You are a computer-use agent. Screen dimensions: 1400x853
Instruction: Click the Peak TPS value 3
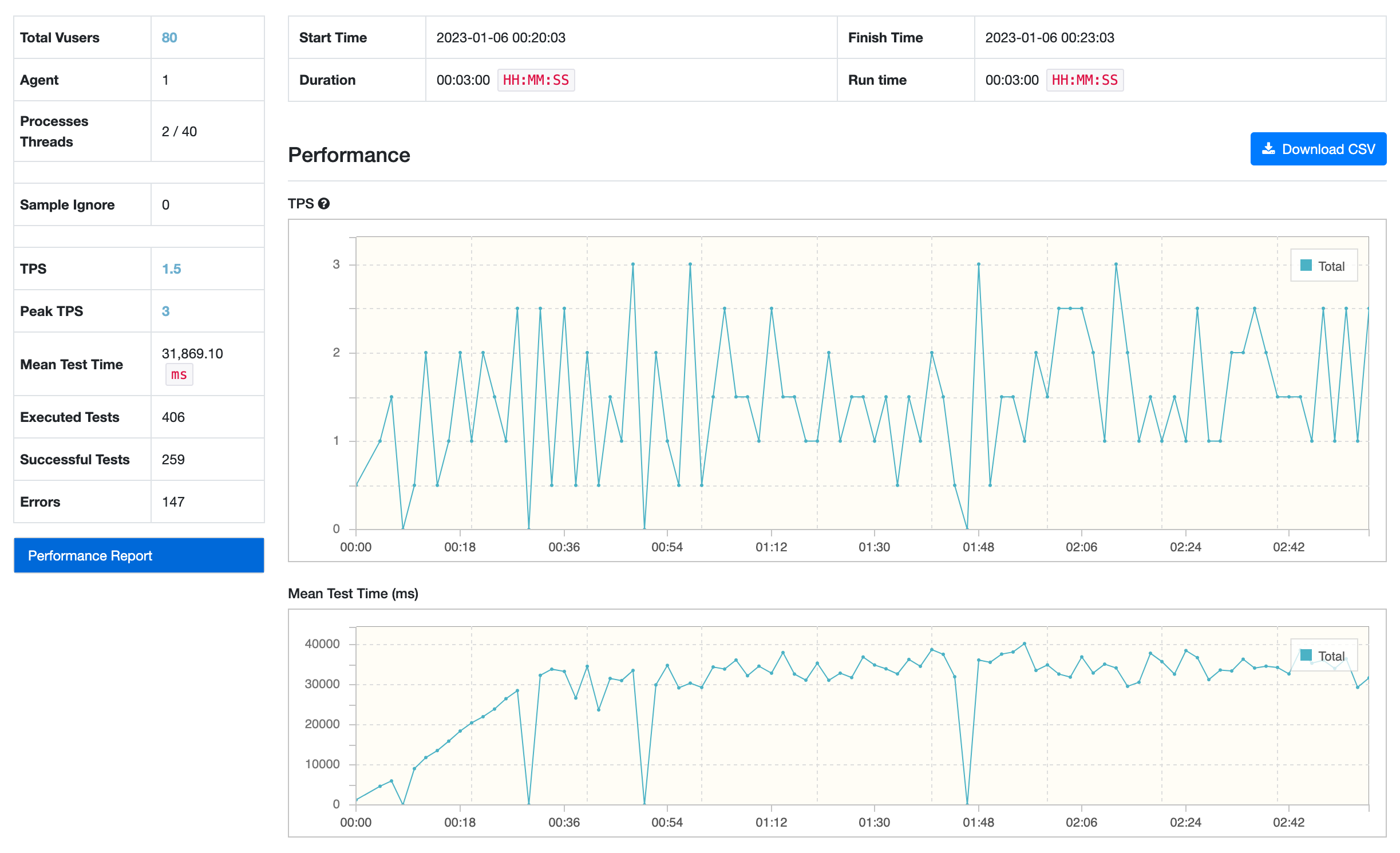click(165, 311)
